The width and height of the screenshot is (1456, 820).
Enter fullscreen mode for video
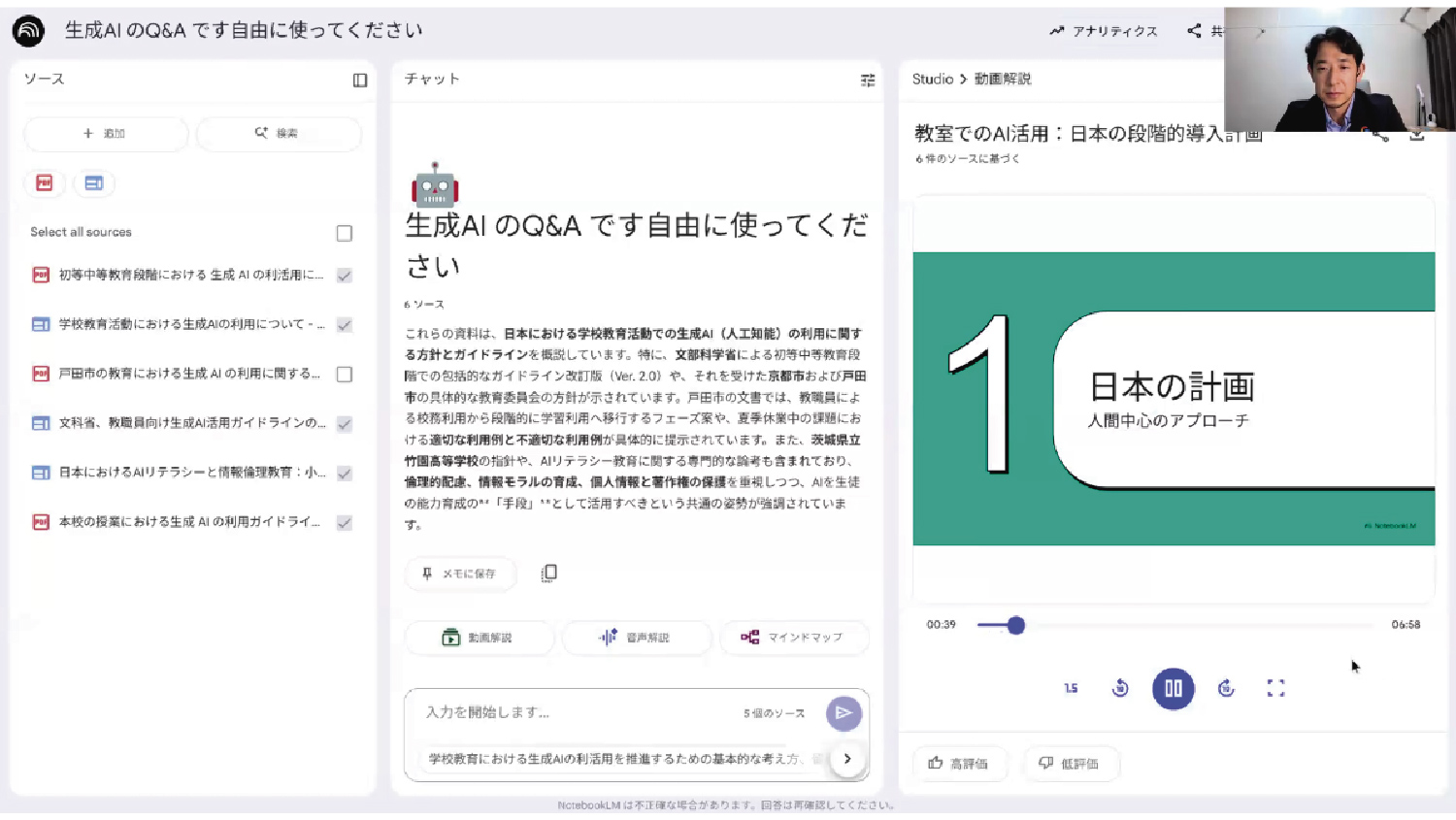pos(1275,689)
